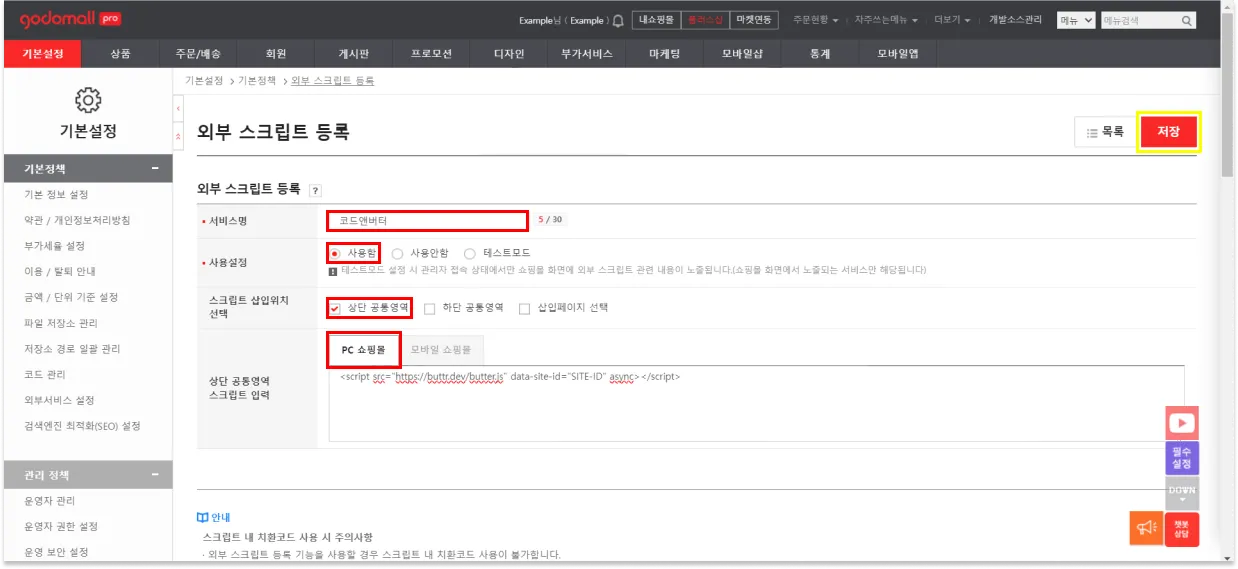Click the 내쇼핑몰 button
The width and height of the screenshot is (1238, 569).
pyautogui.click(x=656, y=20)
